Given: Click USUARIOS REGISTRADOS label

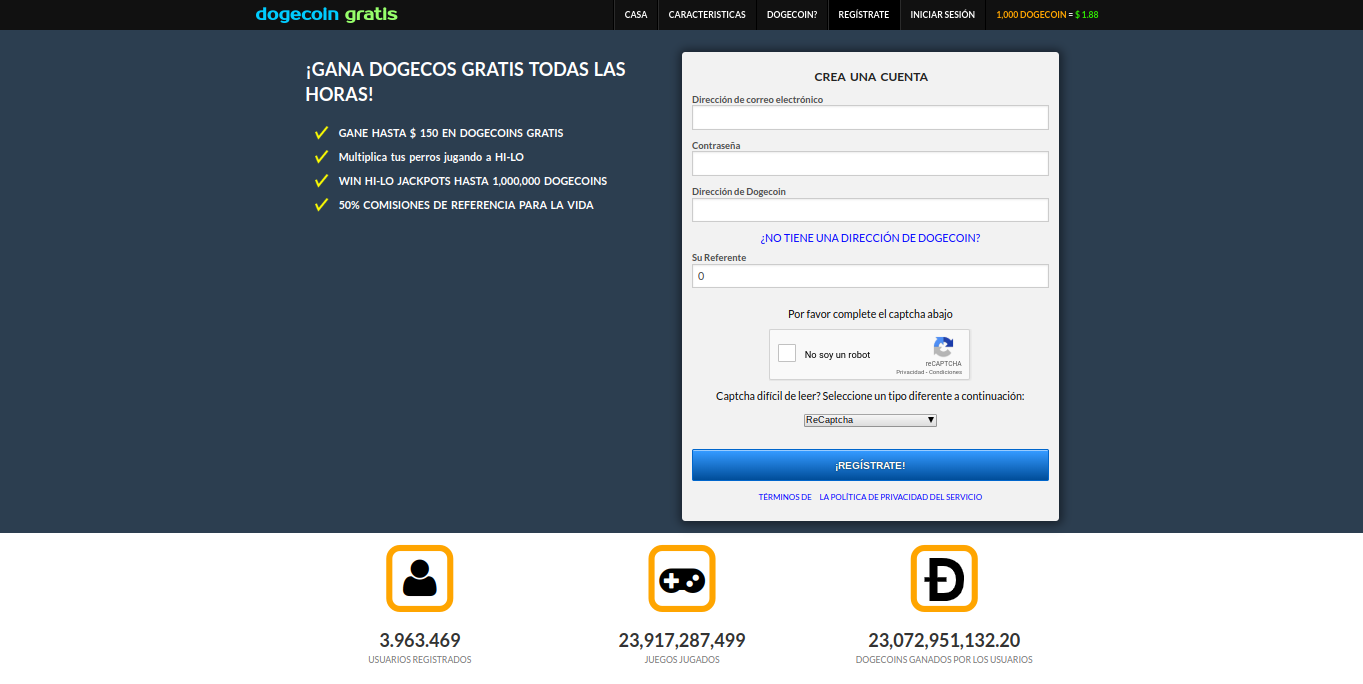Looking at the screenshot, I should coord(420,660).
